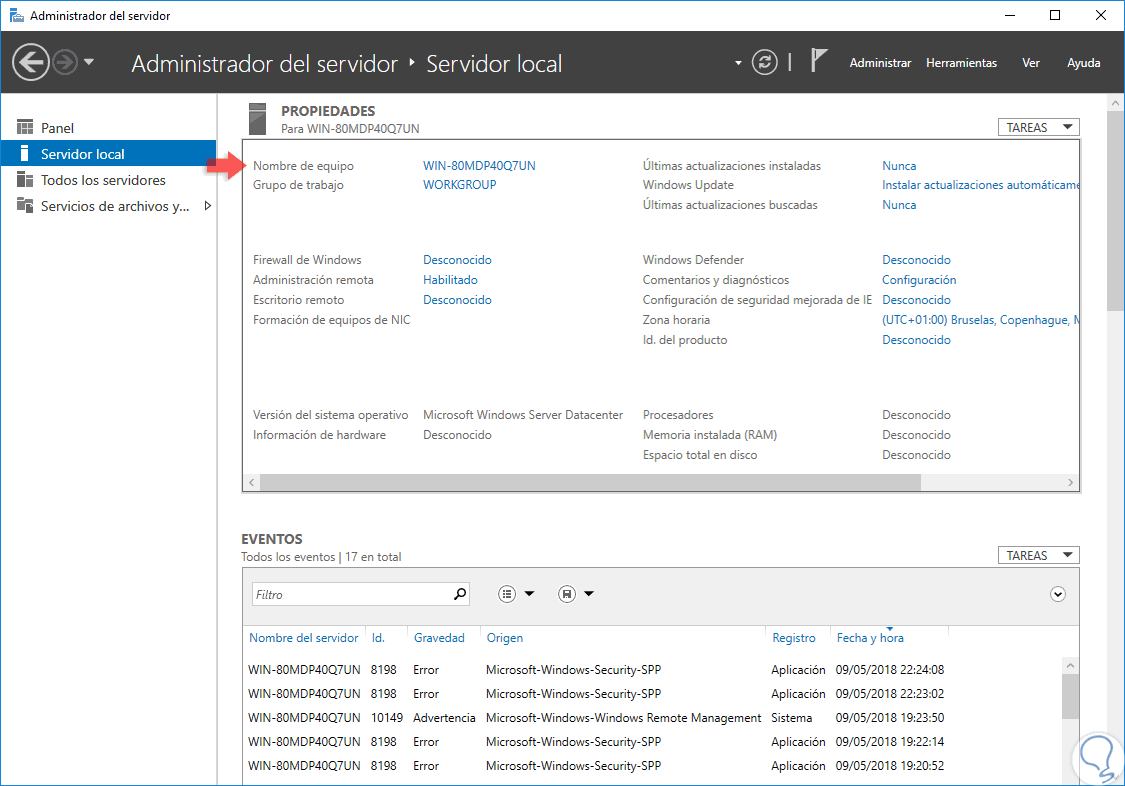The image size is (1125, 786).
Task: Expand Servicios de archivos submenu arrow
Action: tap(207, 206)
